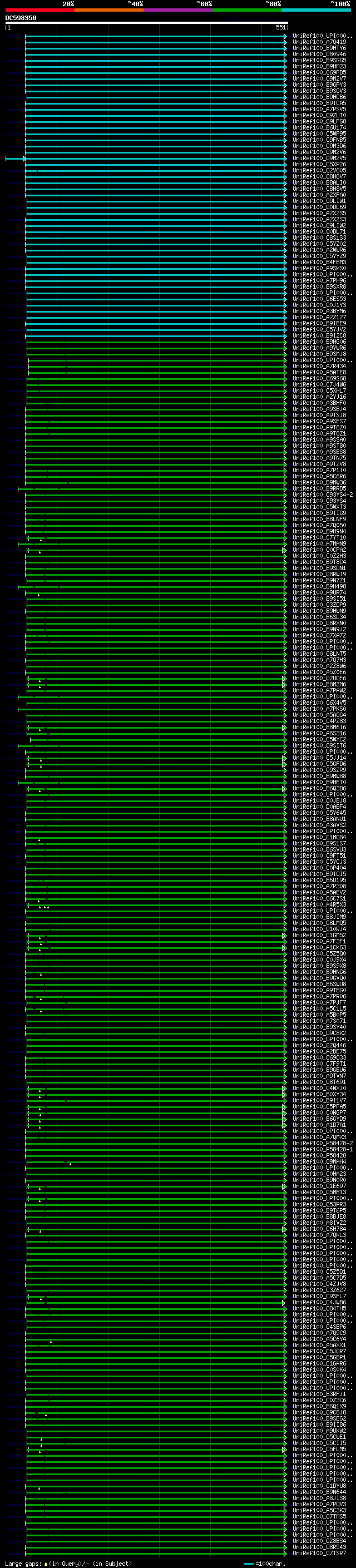Screen dimensions: 356x1568
Task: Click hit label UniRef100_B3RFJ1
Action: coord(319,1394)
